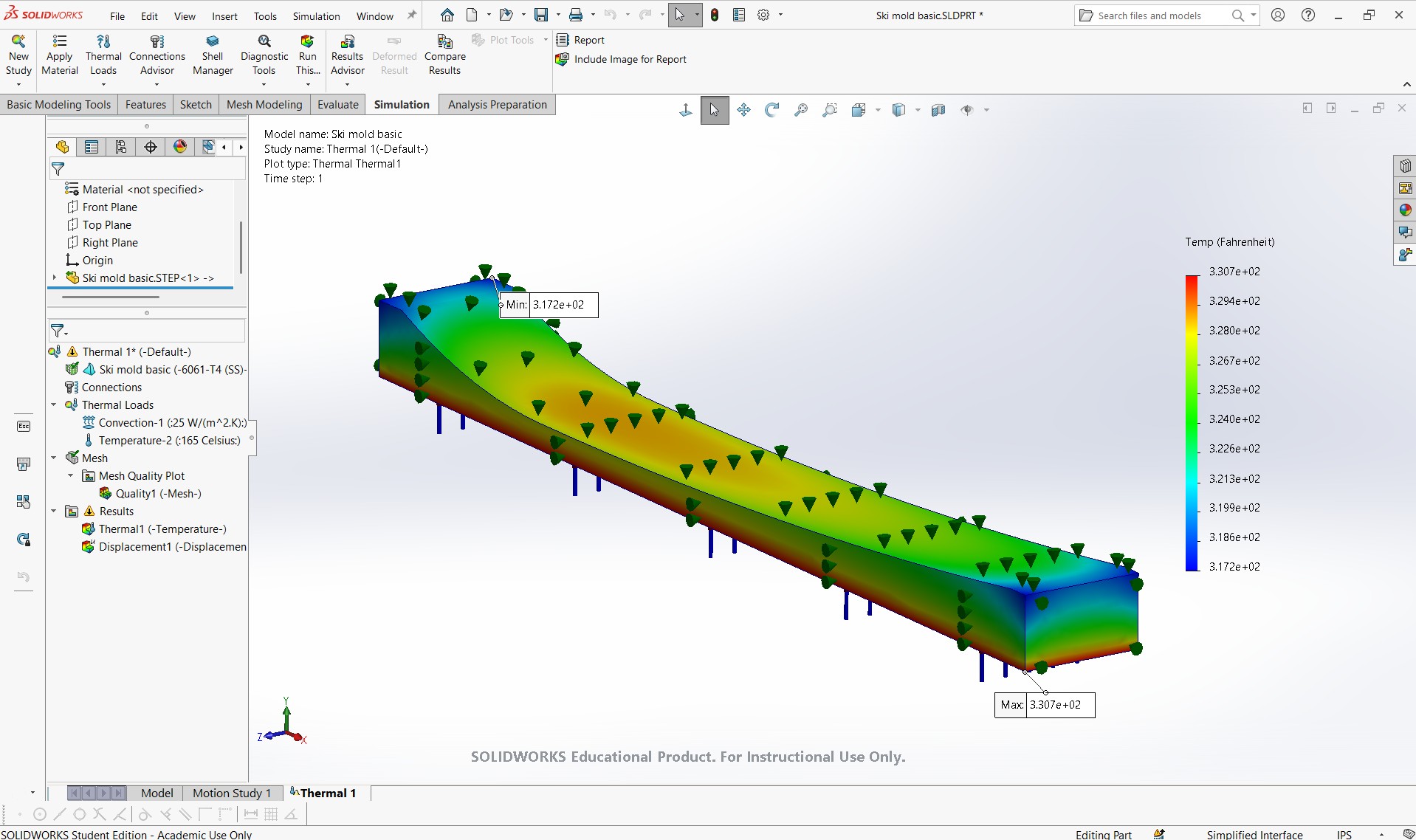Viewport: 1416px width, 840px height.
Task: Open the Save dropdown arrow
Action: (557, 15)
